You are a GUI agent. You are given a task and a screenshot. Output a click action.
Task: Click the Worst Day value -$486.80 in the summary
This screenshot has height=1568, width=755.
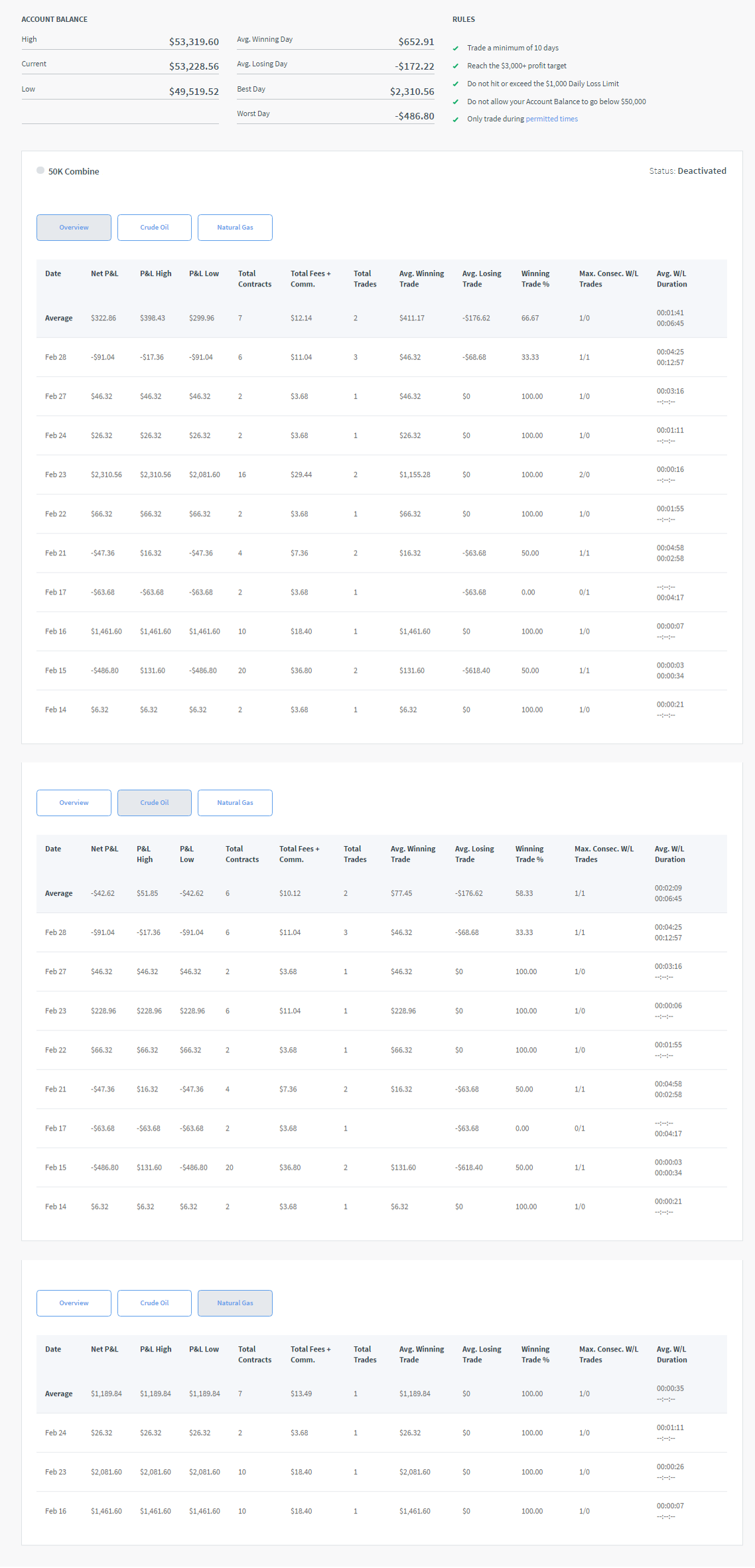click(415, 116)
